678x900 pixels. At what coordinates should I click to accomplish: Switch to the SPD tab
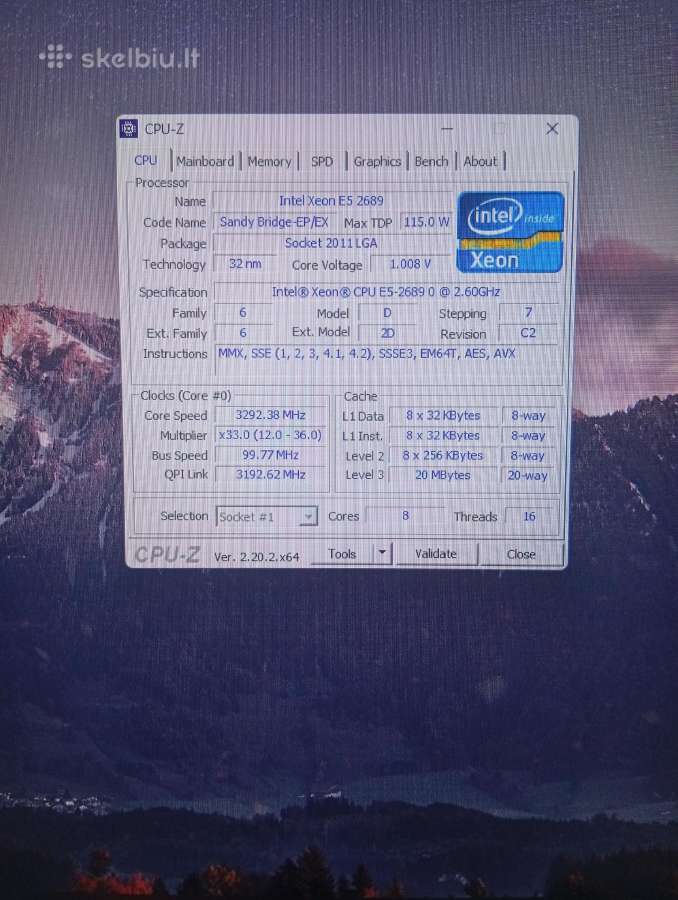tap(321, 162)
